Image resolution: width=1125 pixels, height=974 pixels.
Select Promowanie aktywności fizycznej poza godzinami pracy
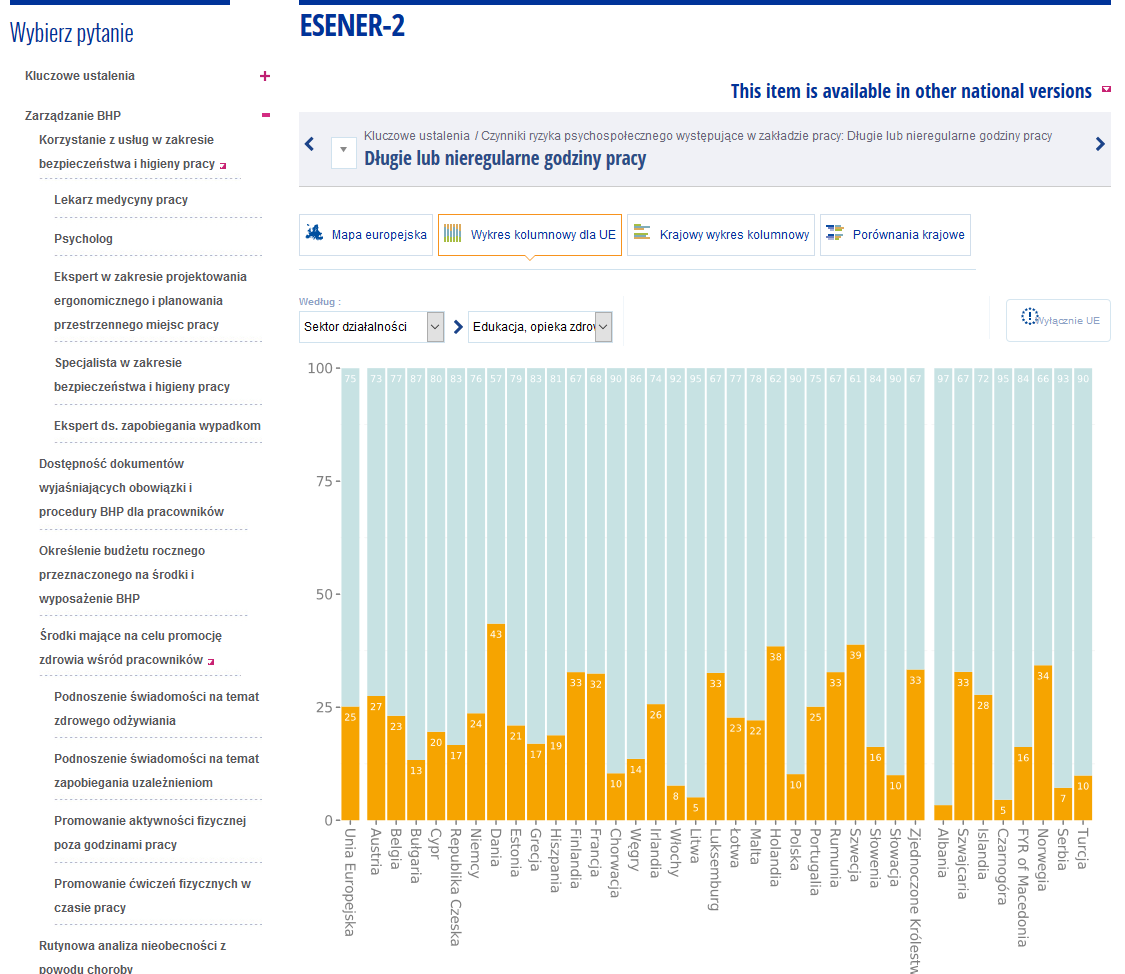tap(150, 833)
